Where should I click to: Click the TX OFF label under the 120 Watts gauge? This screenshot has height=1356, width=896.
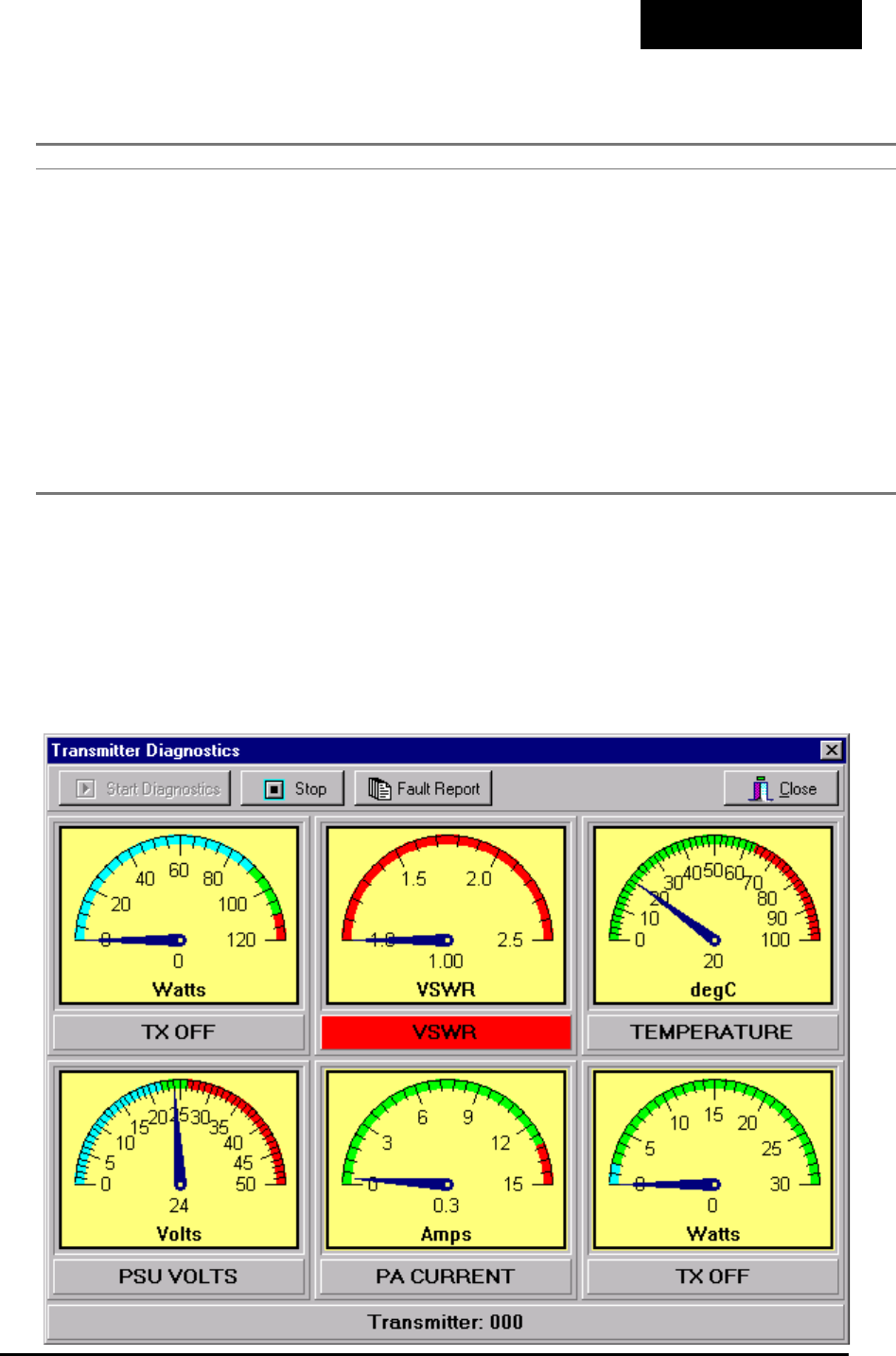179,1032
